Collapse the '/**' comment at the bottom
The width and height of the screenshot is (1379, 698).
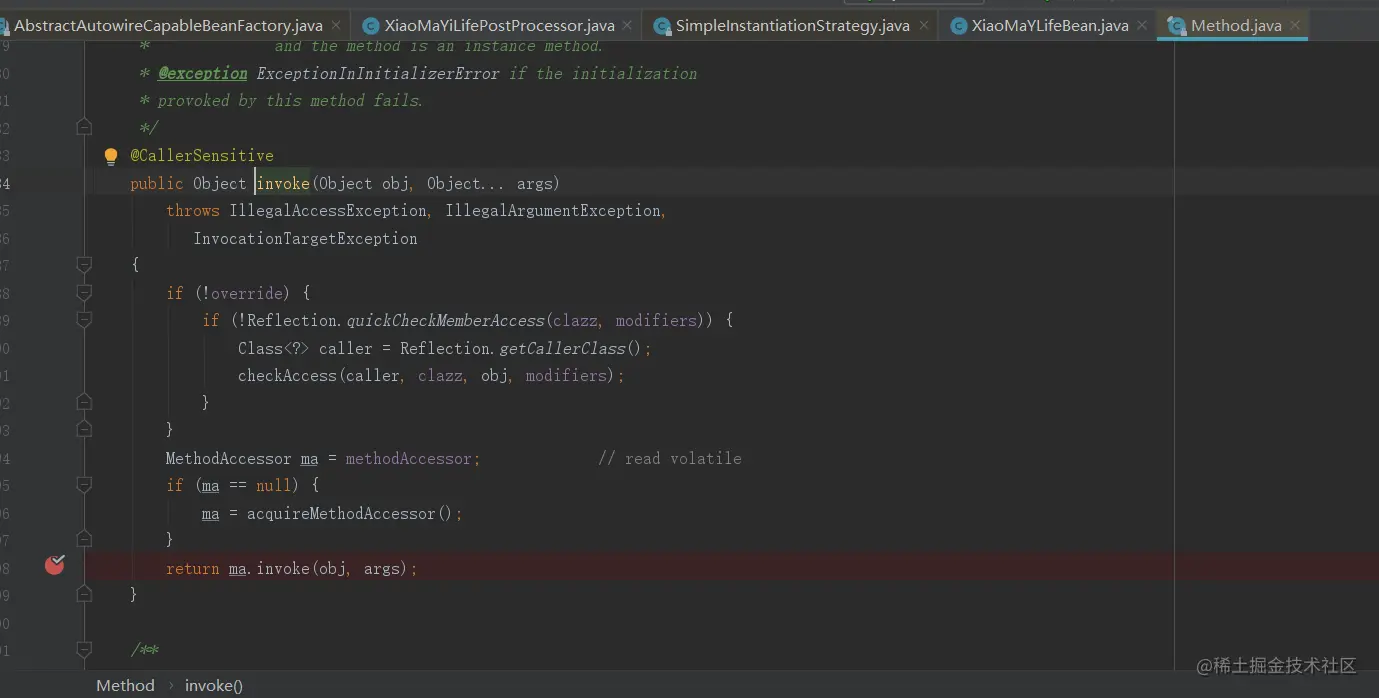(84, 650)
